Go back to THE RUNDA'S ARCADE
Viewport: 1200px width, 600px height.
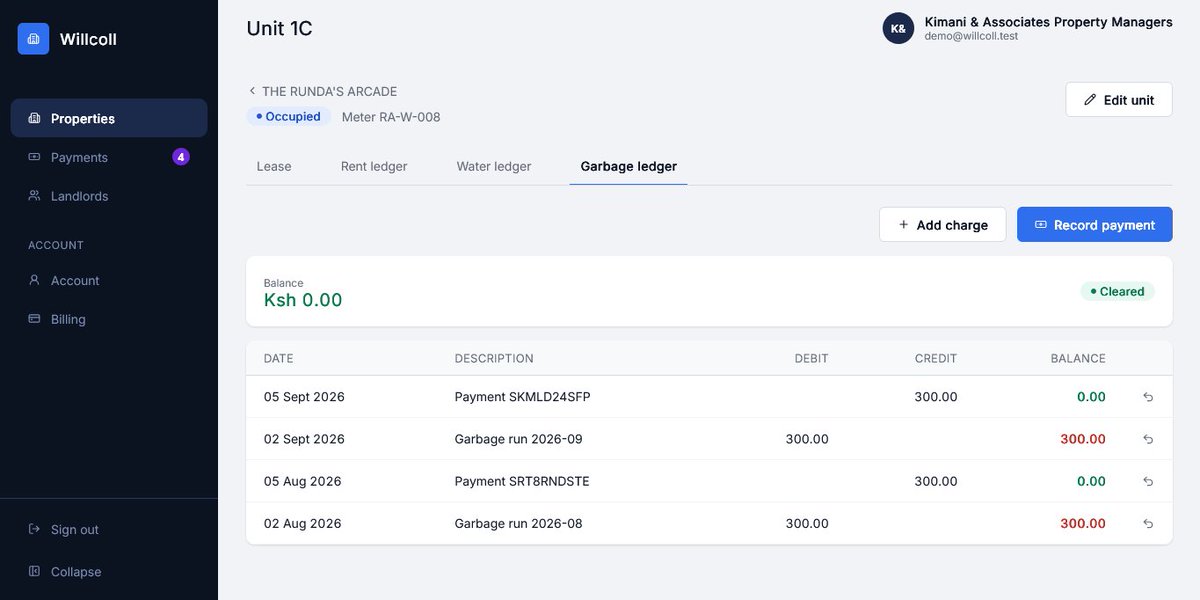tap(322, 91)
